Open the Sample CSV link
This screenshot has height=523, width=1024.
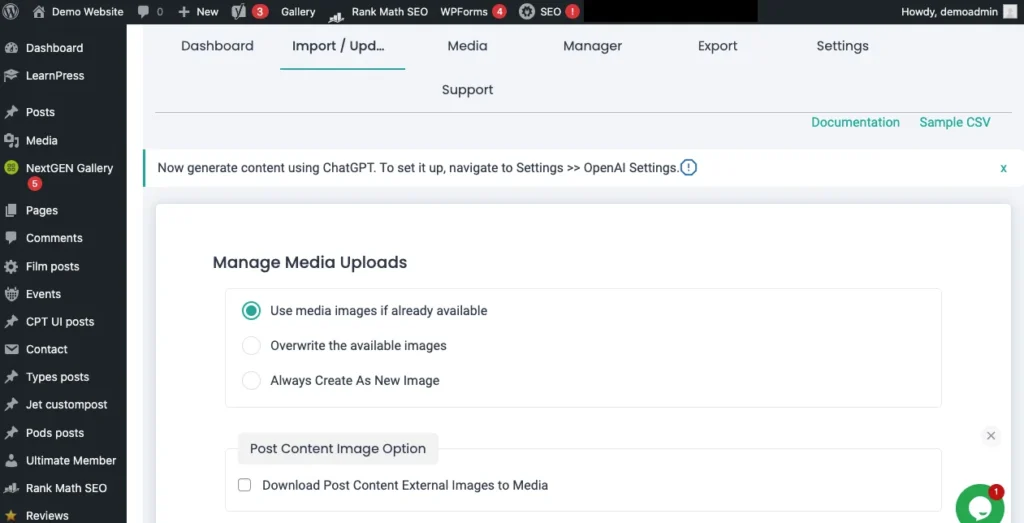(954, 122)
